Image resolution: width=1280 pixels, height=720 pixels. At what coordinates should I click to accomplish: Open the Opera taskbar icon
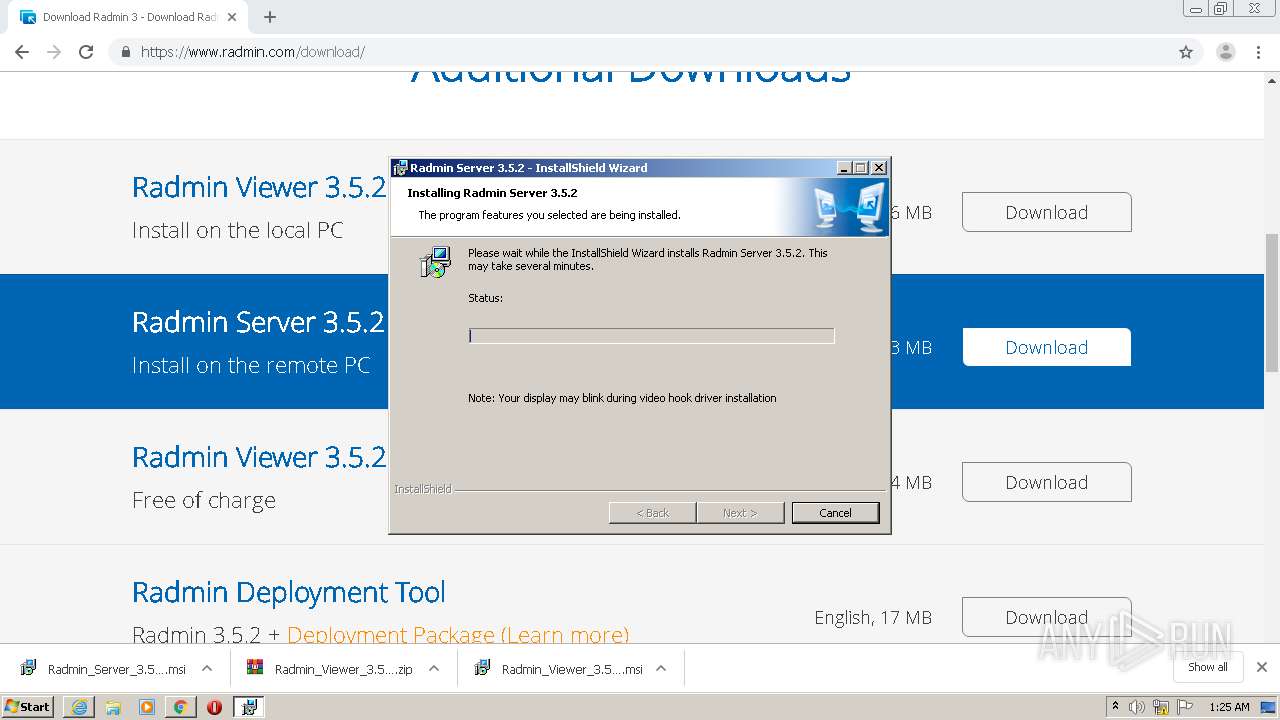[214, 707]
